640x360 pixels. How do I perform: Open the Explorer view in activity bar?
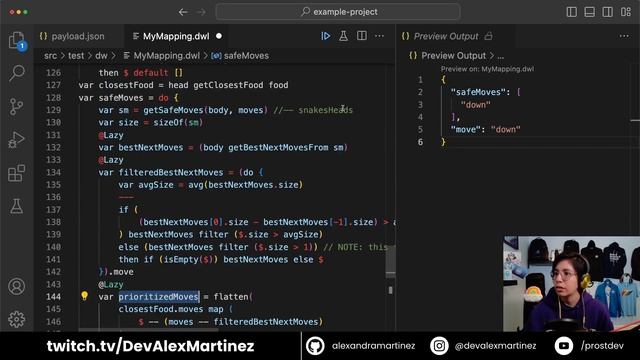(17, 40)
